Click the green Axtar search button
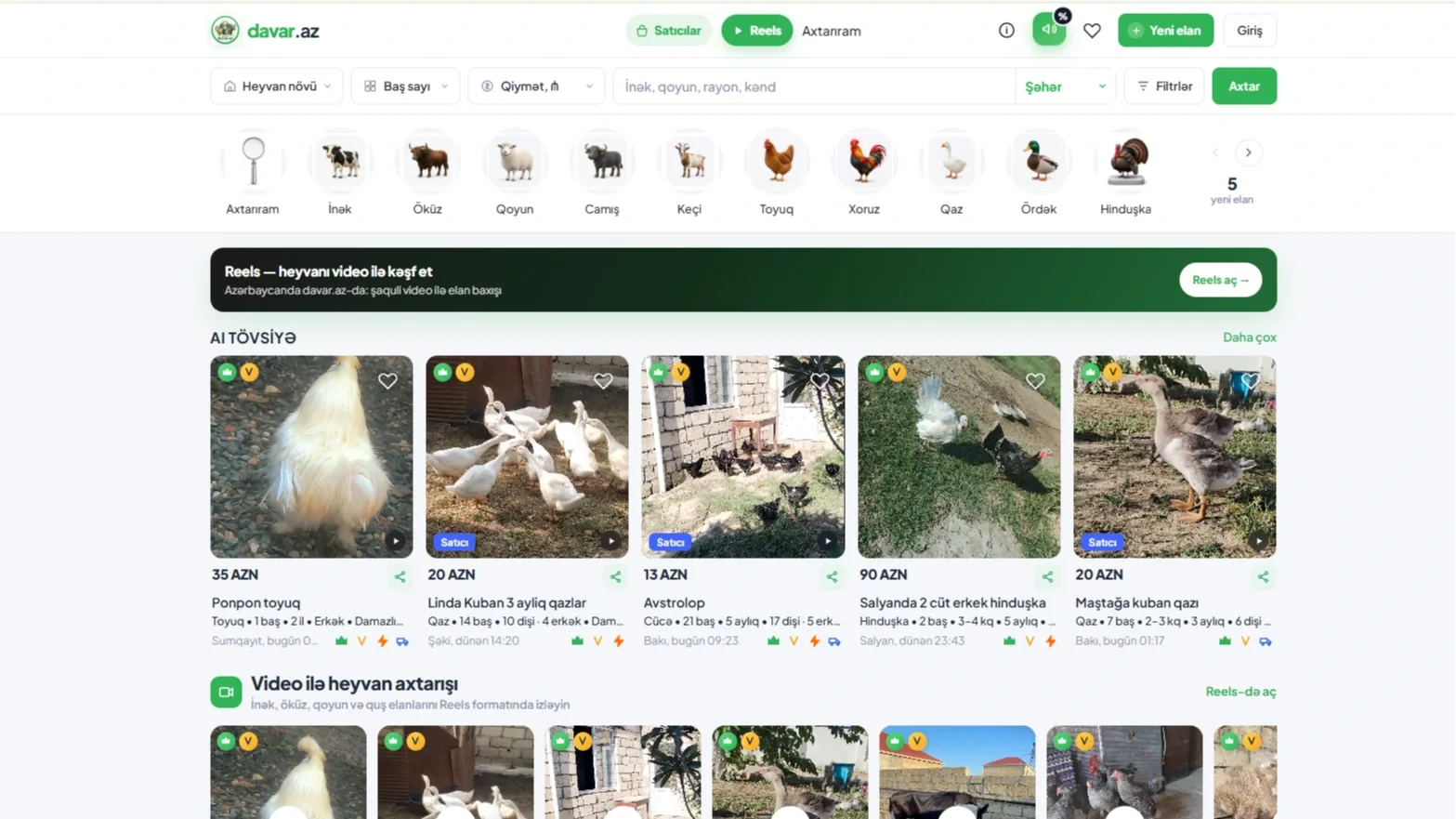Screen dimensions: 1456x819 [1244, 86]
